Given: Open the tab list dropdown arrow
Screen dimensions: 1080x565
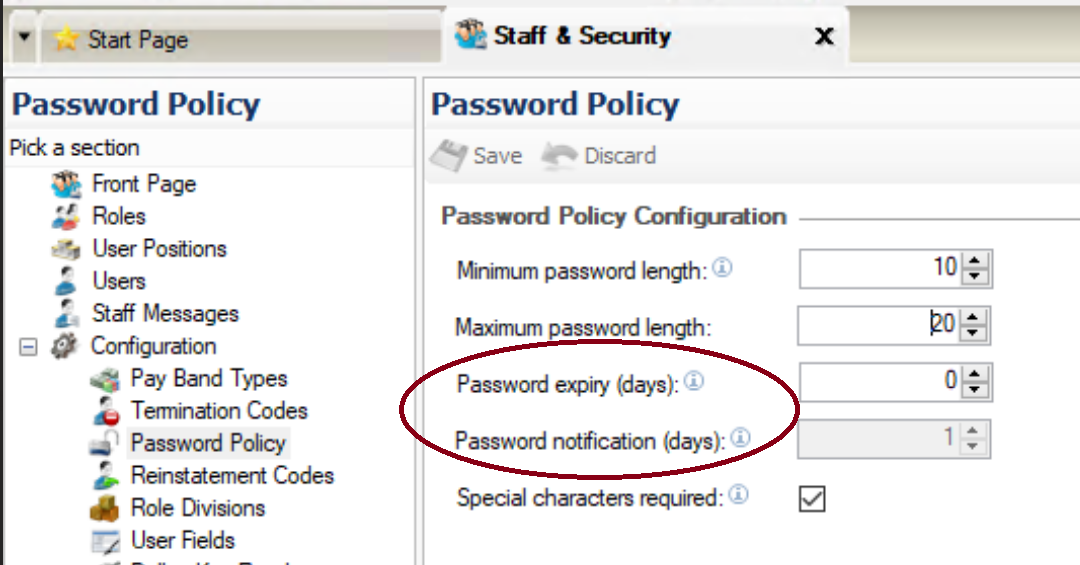Looking at the screenshot, I should (24, 37).
